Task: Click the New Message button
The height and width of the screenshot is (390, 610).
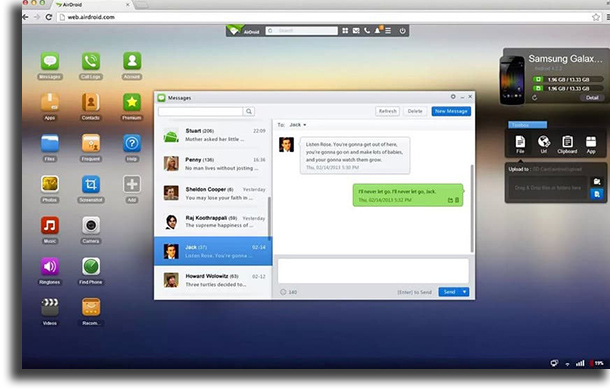Action: click(451, 111)
